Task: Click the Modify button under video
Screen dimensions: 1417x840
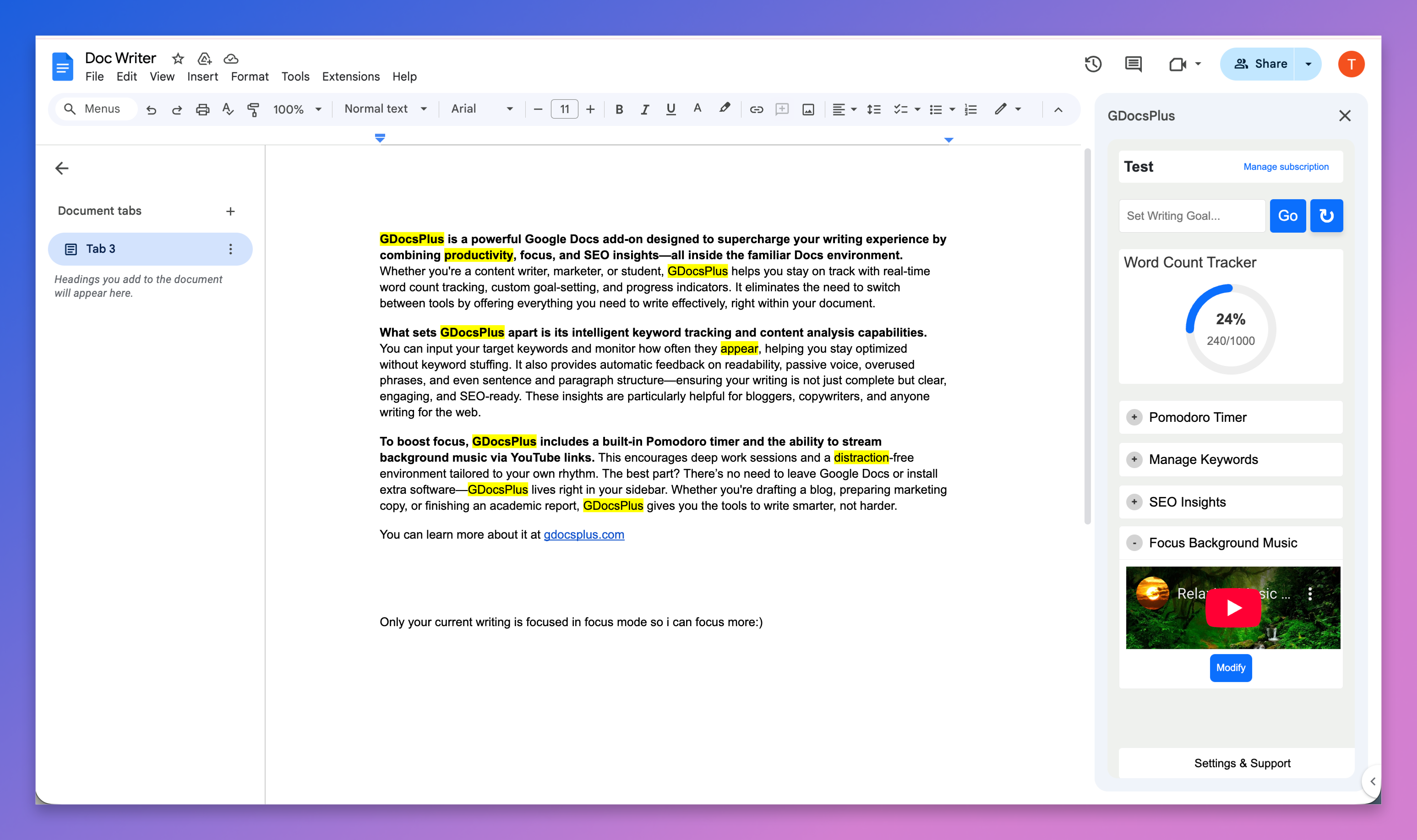Action: pyautogui.click(x=1230, y=668)
